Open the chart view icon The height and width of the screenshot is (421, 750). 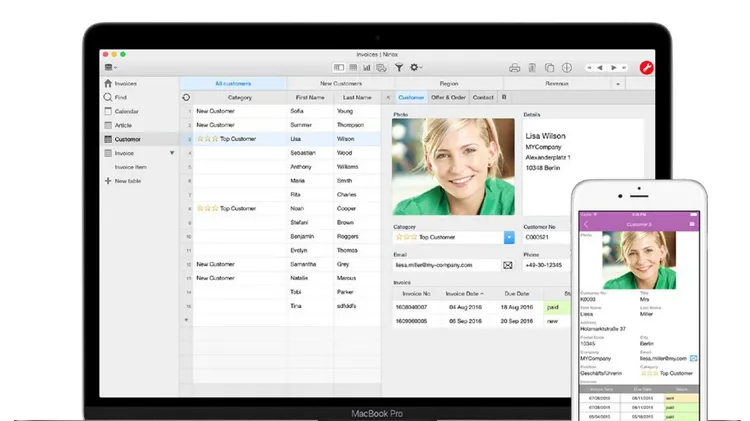pyautogui.click(x=366, y=68)
